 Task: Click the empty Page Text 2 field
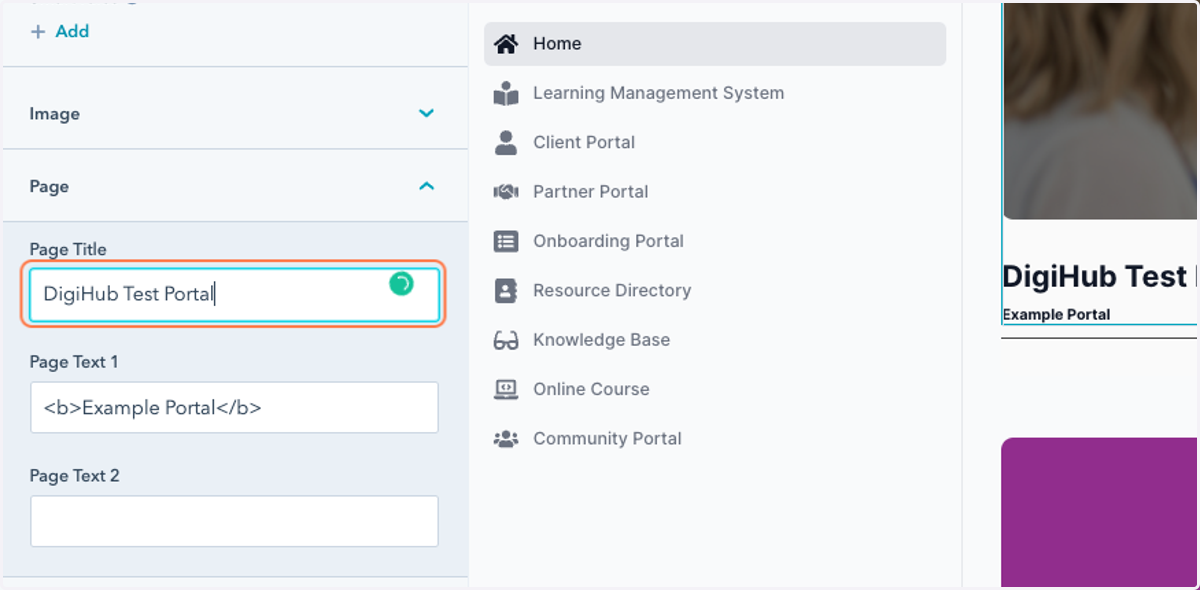click(x=234, y=521)
